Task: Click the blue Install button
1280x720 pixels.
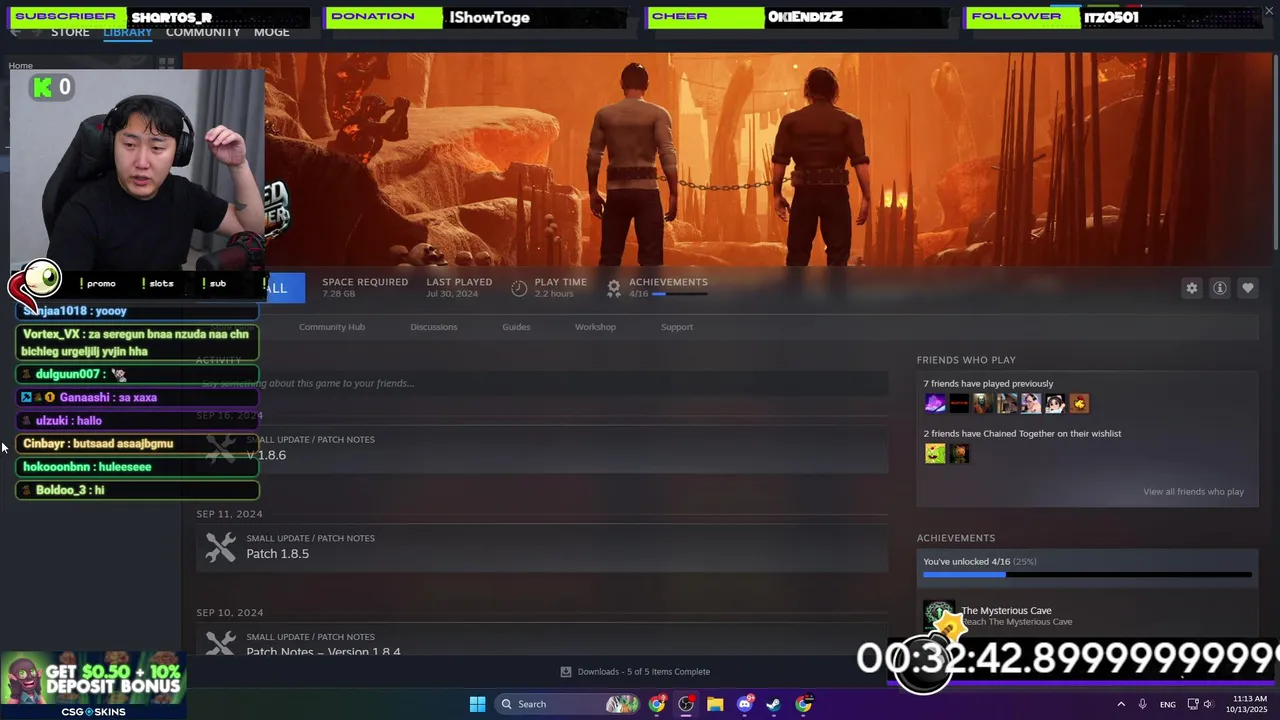Action: 285,288
